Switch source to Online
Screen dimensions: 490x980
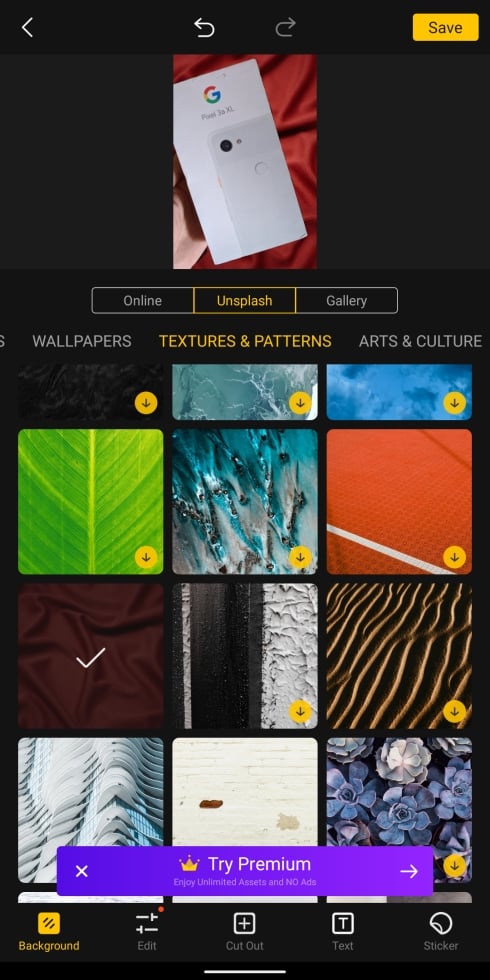click(142, 301)
